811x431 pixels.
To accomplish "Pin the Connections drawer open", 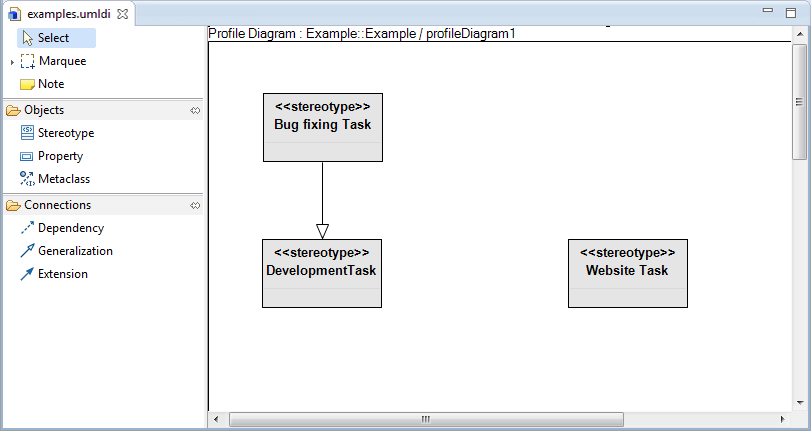I will [195, 205].
